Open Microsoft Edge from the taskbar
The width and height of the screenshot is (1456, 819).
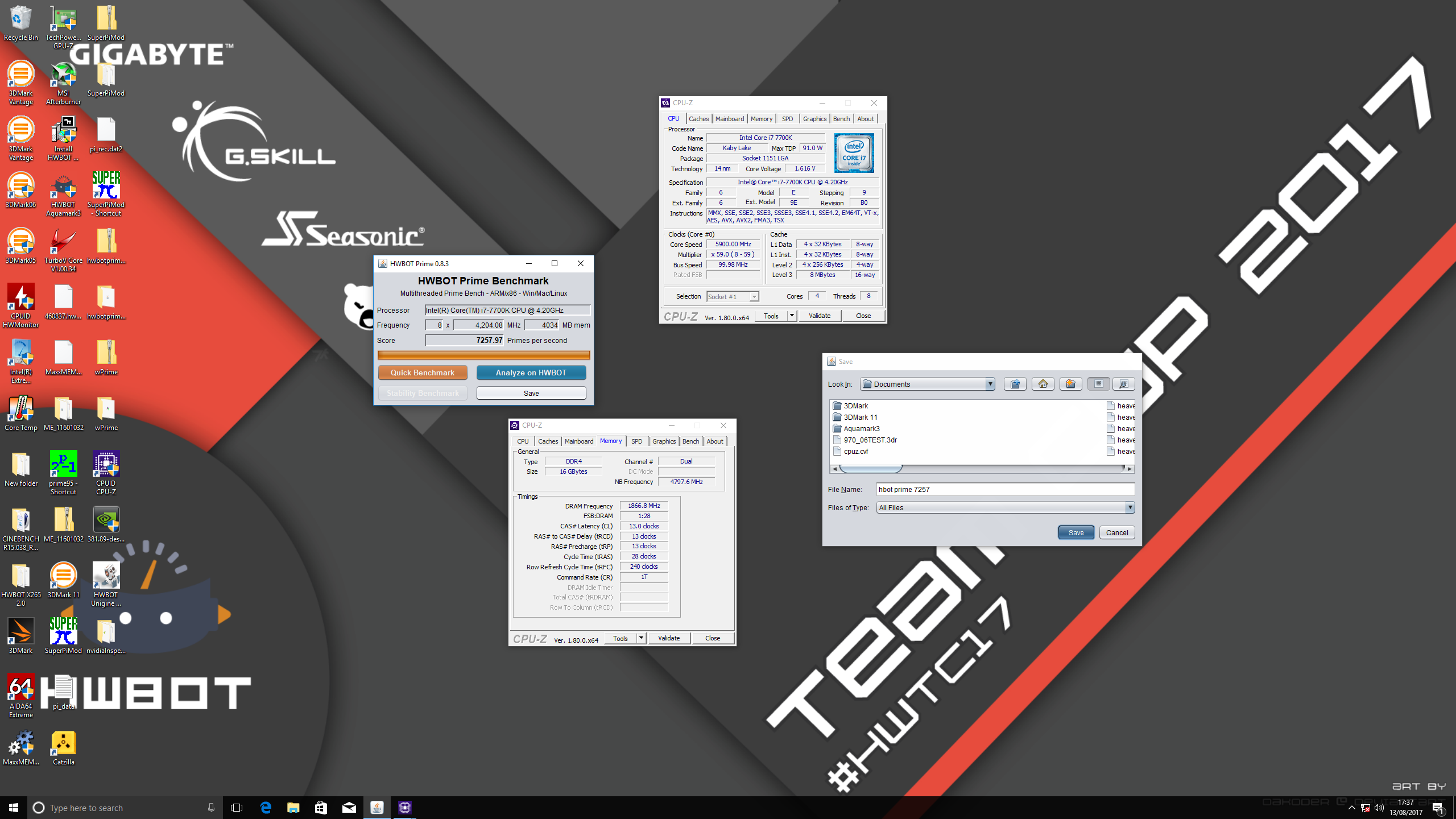point(266,808)
